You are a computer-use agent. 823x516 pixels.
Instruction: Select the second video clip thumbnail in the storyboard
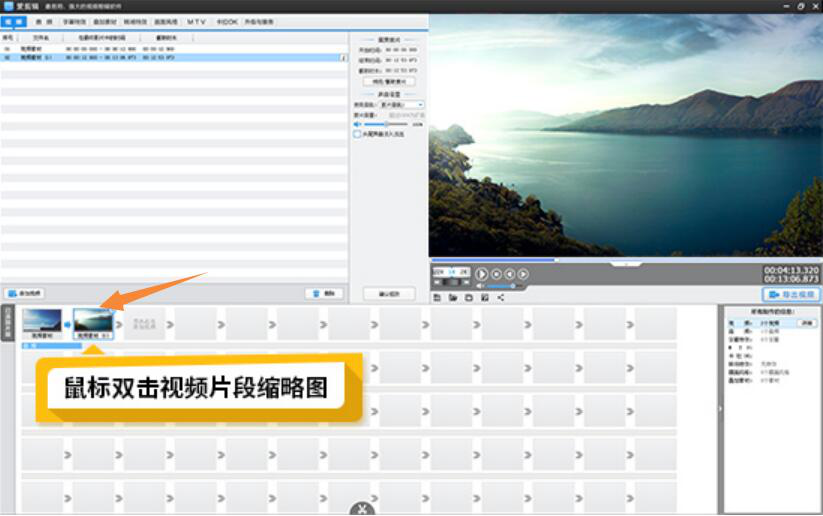pos(93,323)
